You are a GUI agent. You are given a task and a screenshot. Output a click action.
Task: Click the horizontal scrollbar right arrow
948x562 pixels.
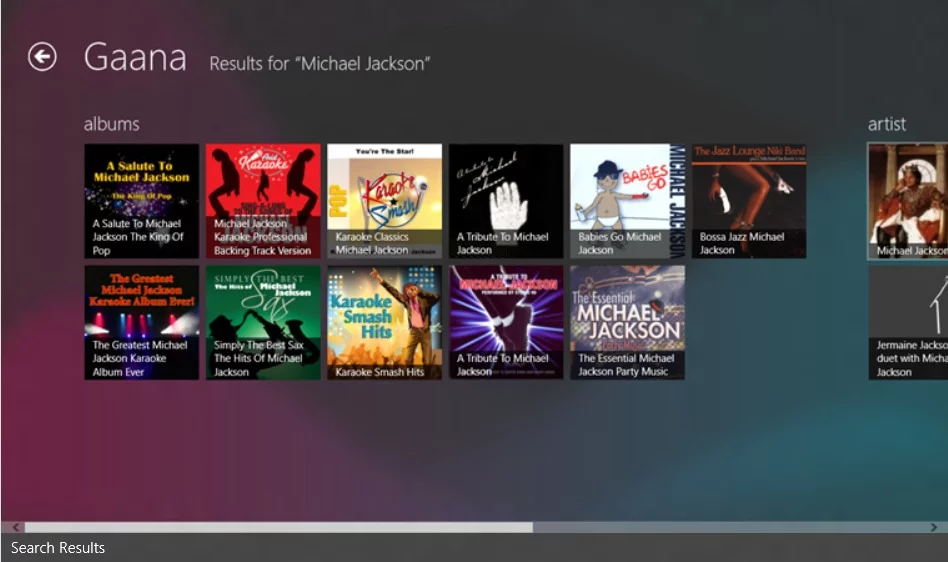click(934, 527)
